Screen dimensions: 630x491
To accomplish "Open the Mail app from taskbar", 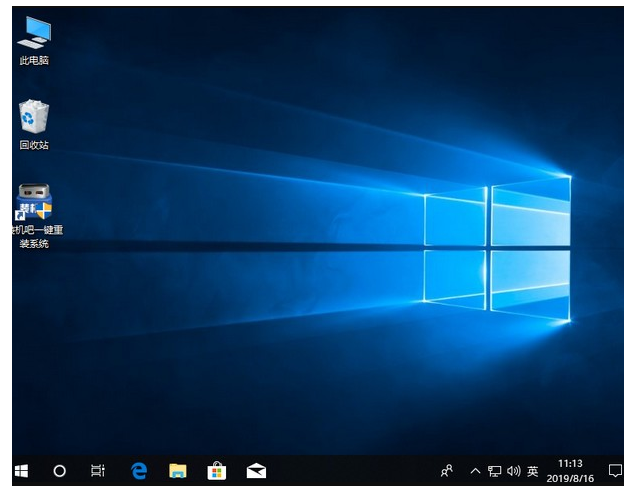I will pyautogui.click(x=256, y=470).
